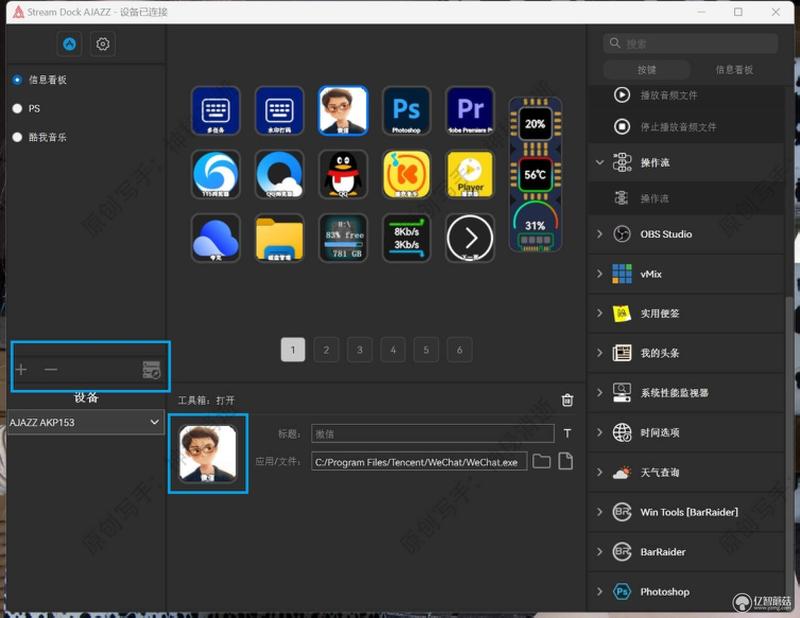The image size is (800, 618).
Task: Select the WeChat avatar key in grid
Action: point(343,111)
